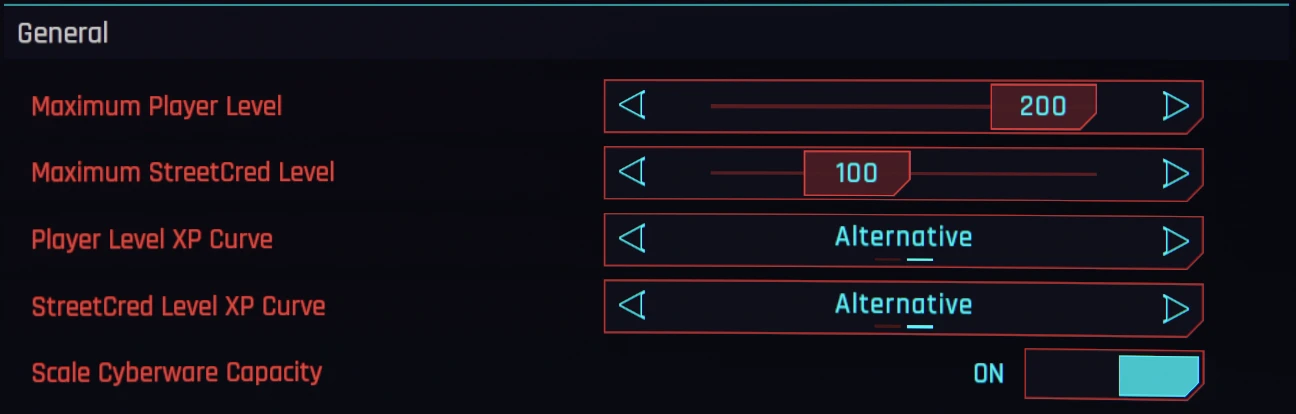1296x414 pixels.
Task: Select the Scale Cyberware Capacity setting label
Action: click(177, 373)
